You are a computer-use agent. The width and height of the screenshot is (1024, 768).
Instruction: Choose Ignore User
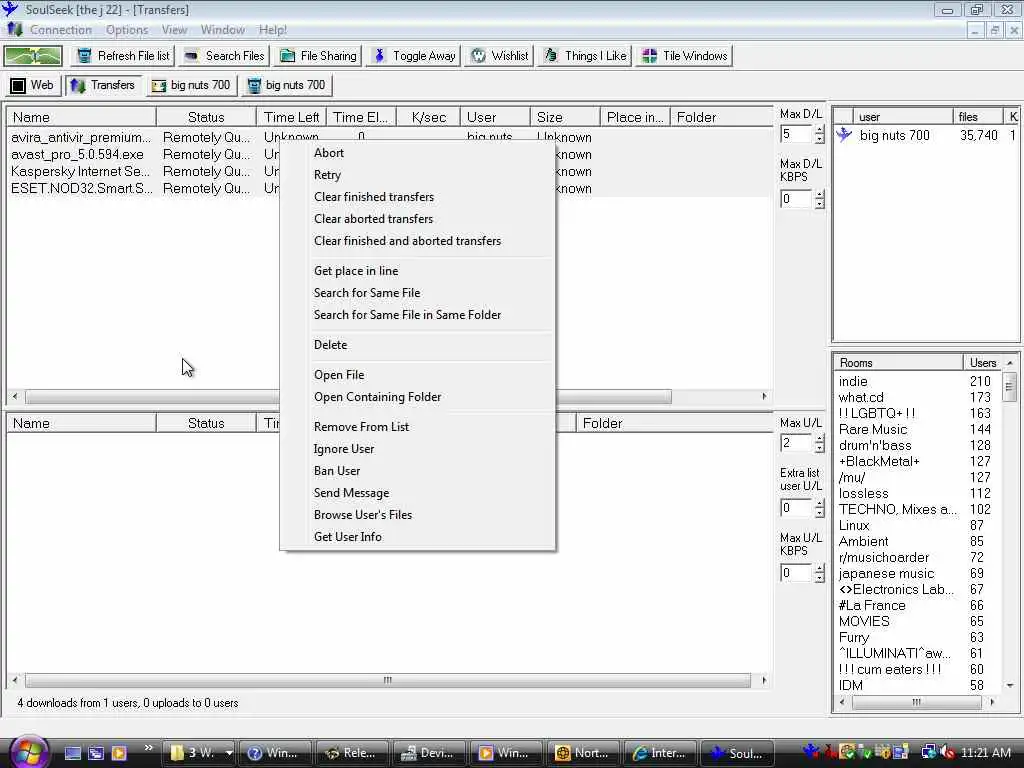point(417,449)
